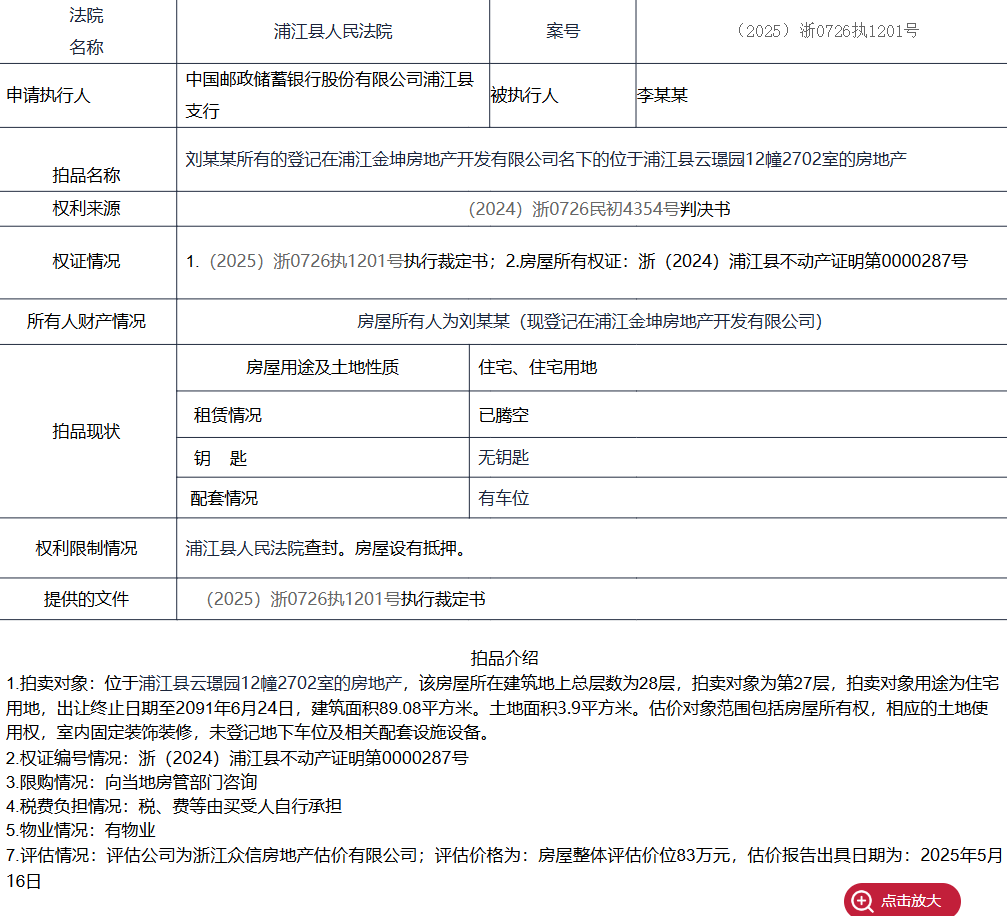The height and width of the screenshot is (916, 1007).
Task: Click the 被执行人 label
Action: click(x=524, y=95)
